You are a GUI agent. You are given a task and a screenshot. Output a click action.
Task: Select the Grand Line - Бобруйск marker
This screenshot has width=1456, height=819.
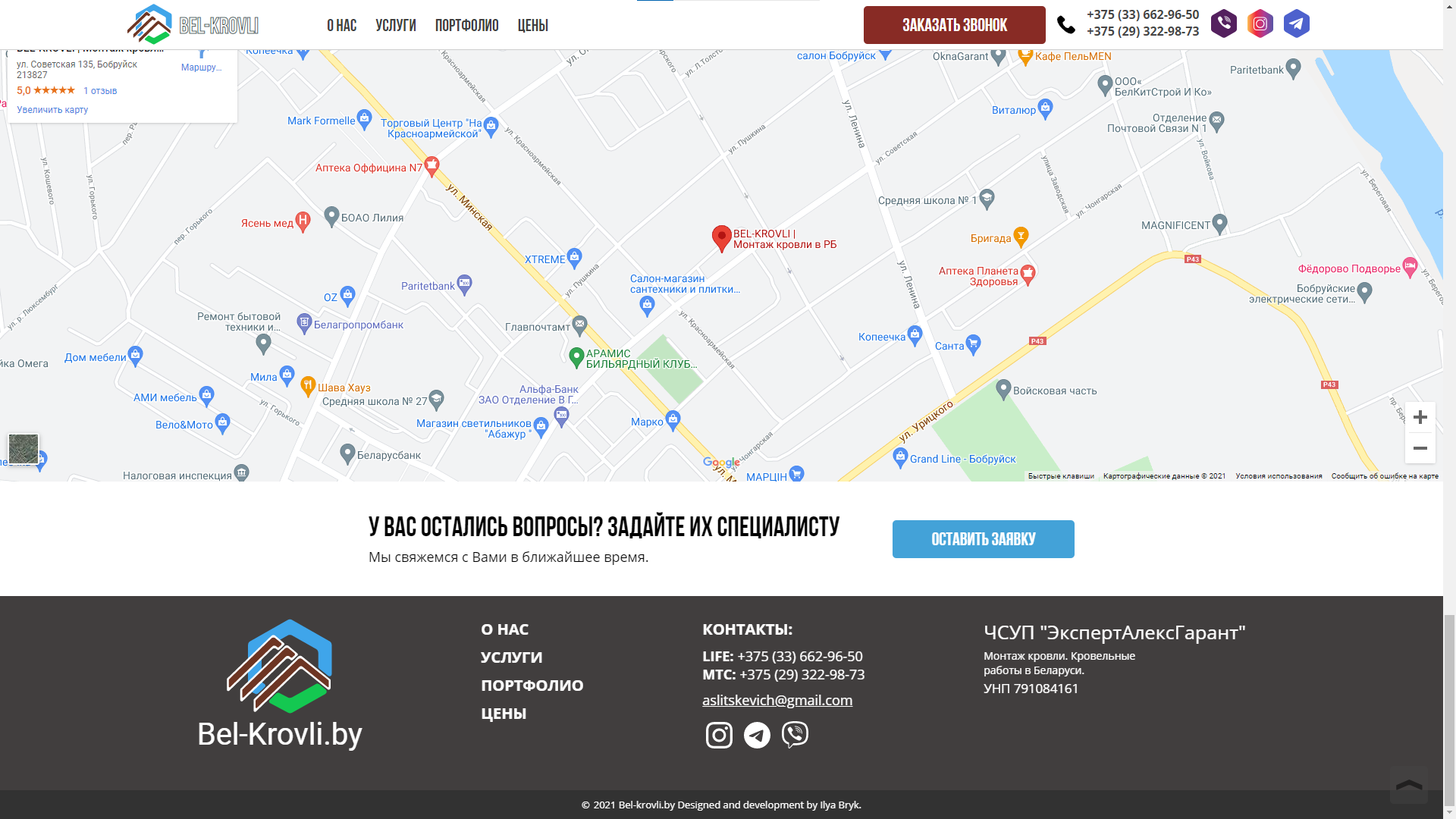pos(900,457)
